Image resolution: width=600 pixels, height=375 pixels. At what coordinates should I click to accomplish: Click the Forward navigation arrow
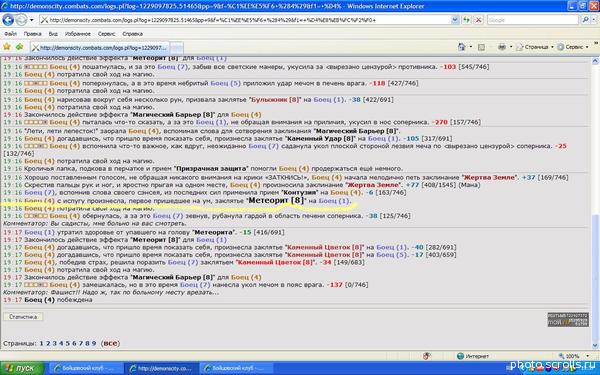pos(21,20)
